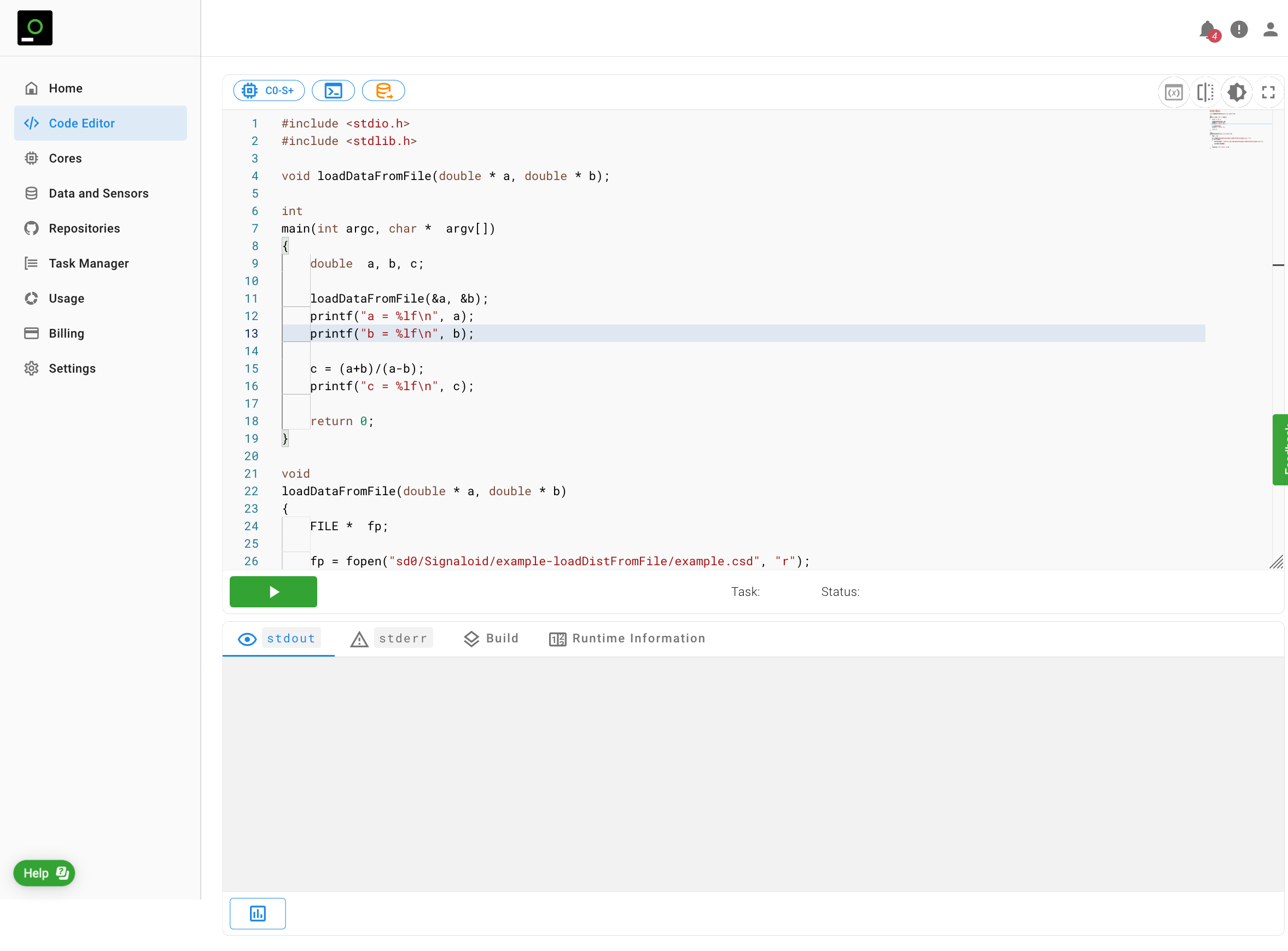Viewport: 1288px width, 951px height.
Task: Click the green Help button
Action: coord(44,873)
